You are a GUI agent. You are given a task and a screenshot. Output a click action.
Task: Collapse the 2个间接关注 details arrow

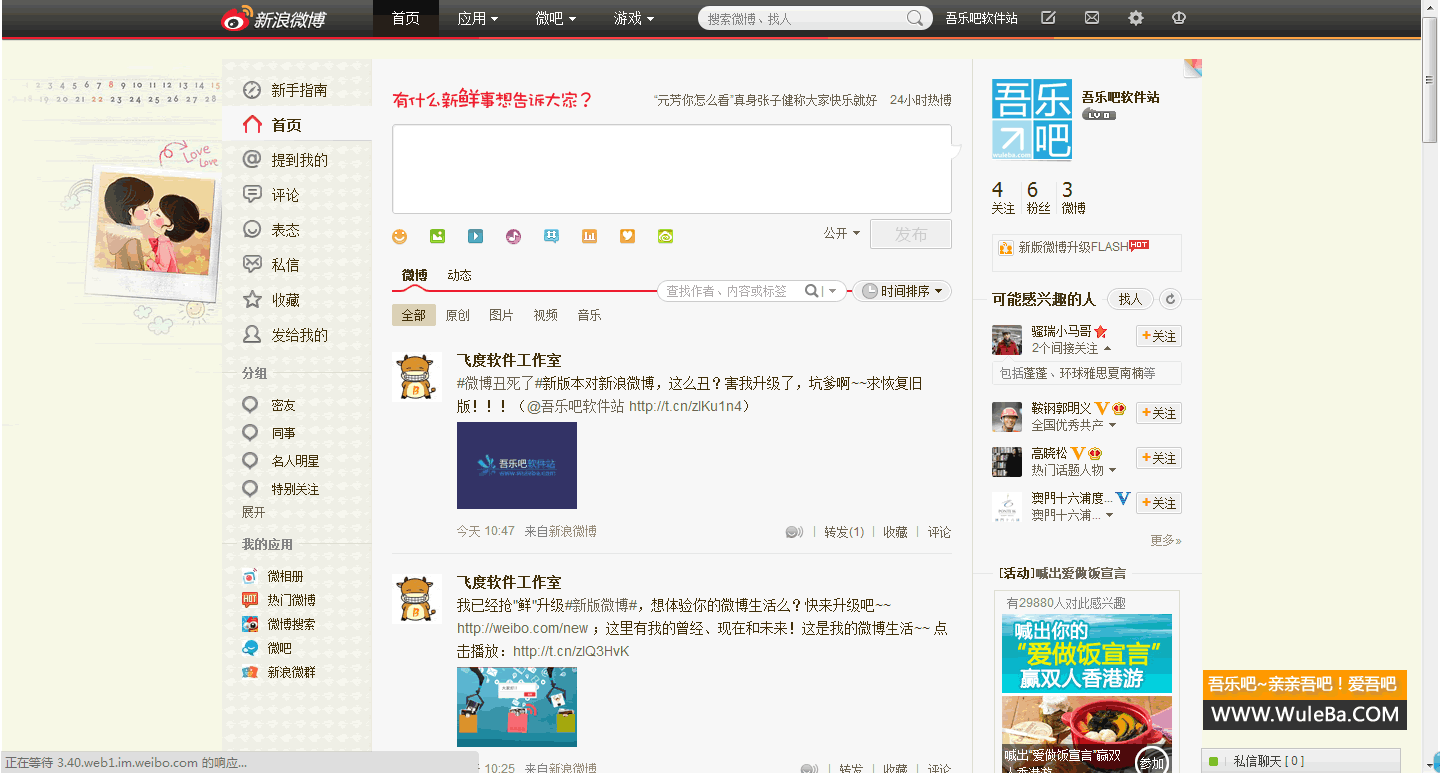coord(1107,349)
